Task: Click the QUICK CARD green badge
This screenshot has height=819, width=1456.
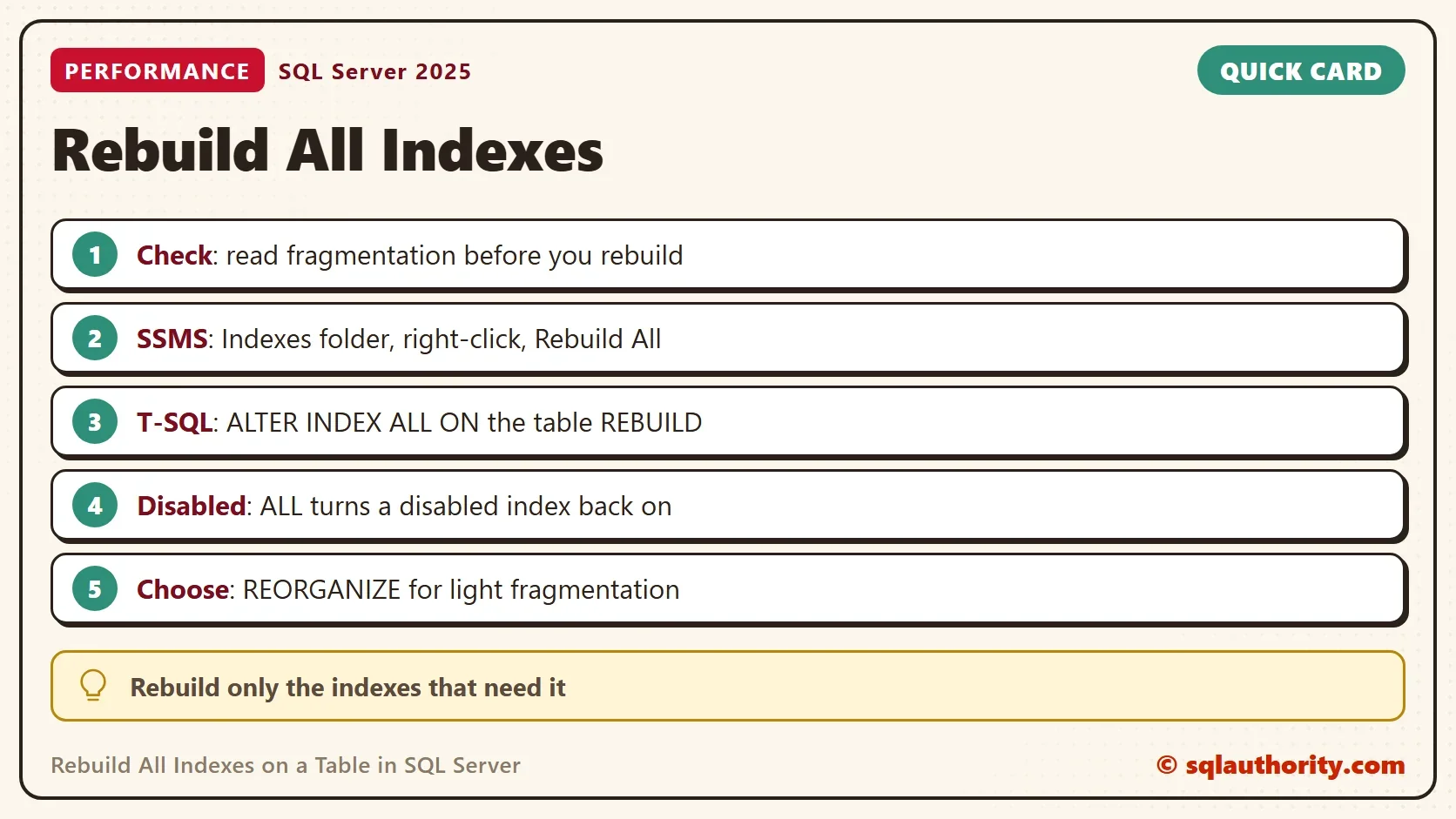Action: coord(1301,70)
